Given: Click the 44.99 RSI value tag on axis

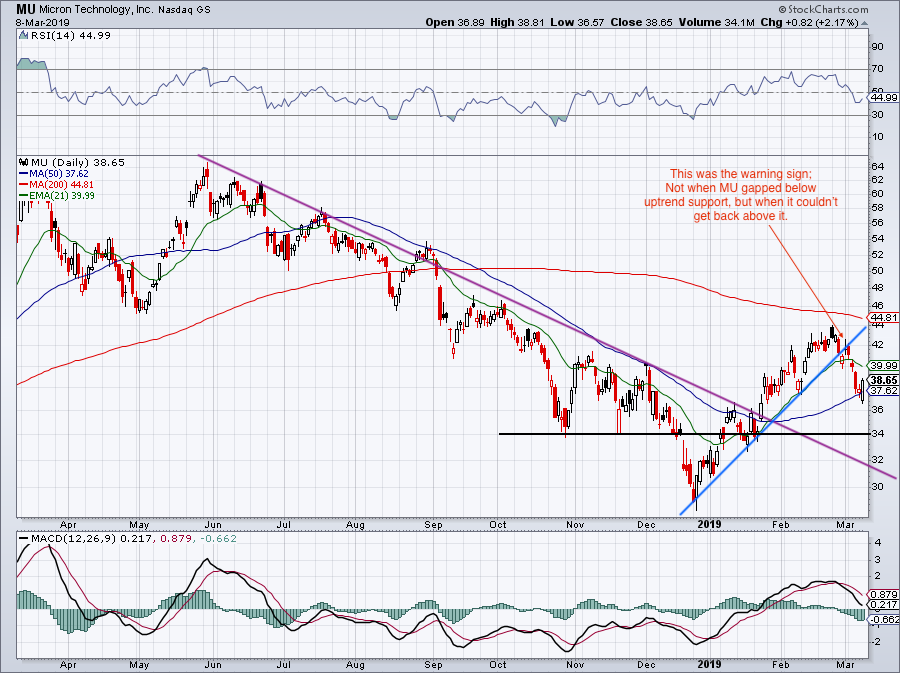Looking at the screenshot, I should [x=884, y=98].
